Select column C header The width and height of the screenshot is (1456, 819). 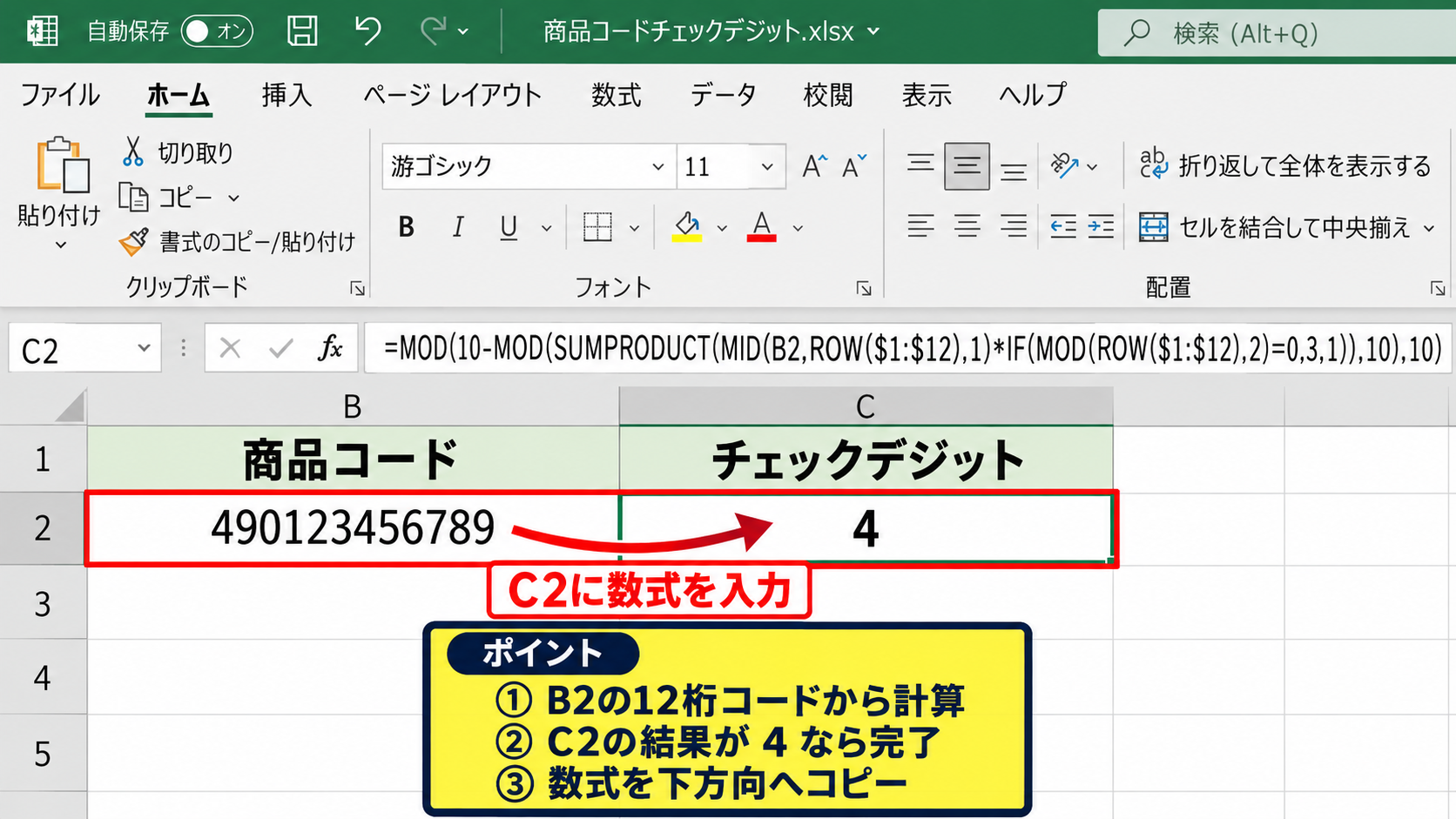(866, 406)
